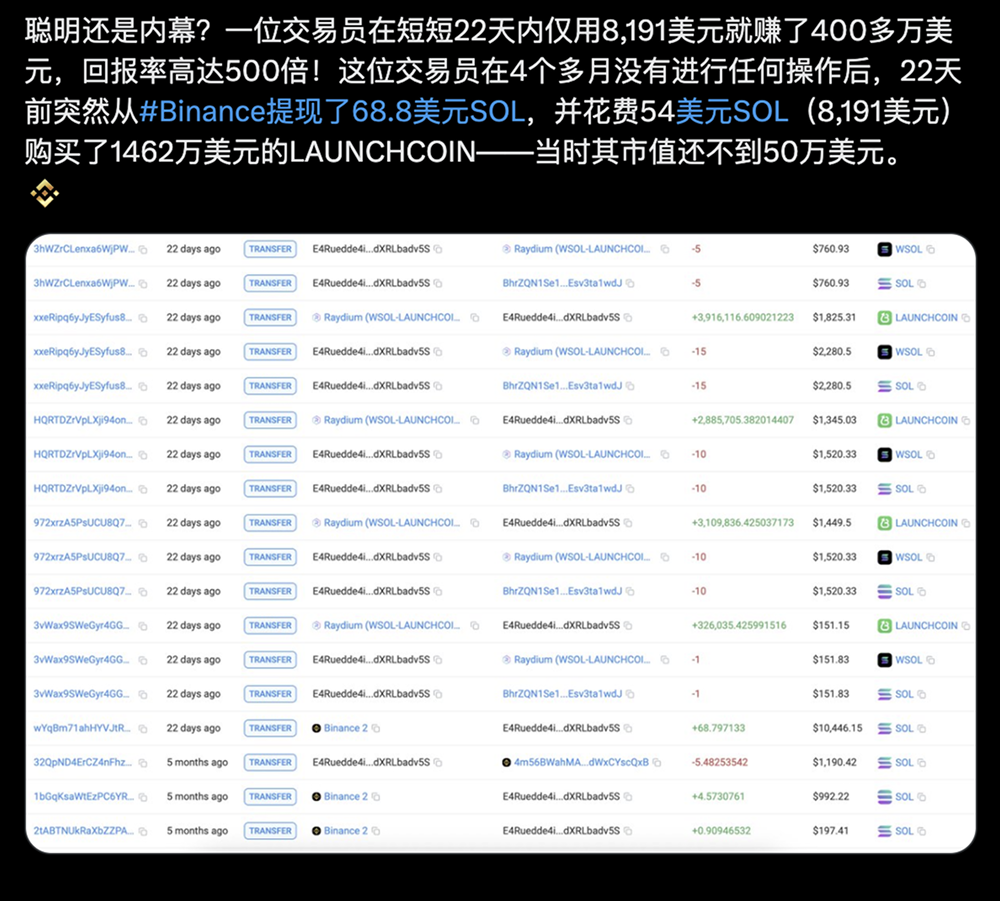Click the SOL token icon in the $1,190.42 row
Image resolution: width=1000 pixels, height=901 pixels.
click(885, 763)
